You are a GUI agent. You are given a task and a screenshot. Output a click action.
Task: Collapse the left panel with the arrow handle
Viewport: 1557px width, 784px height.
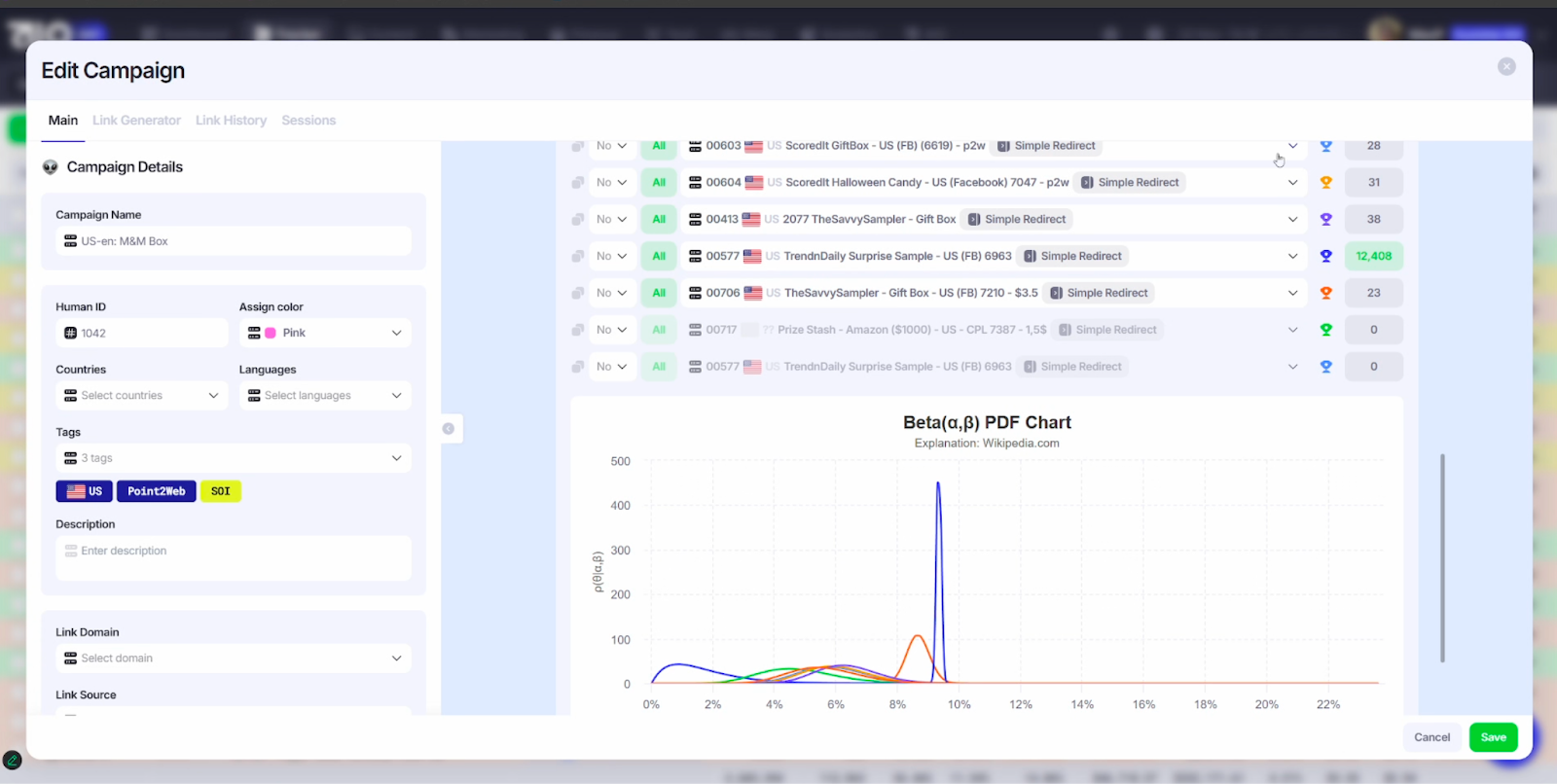coord(449,429)
